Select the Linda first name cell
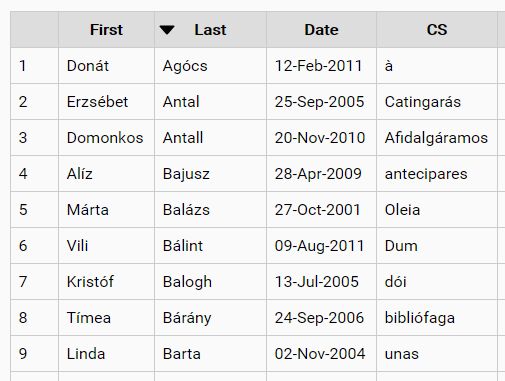Screen dimensions: 505x381 pyautogui.click(x=106, y=354)
